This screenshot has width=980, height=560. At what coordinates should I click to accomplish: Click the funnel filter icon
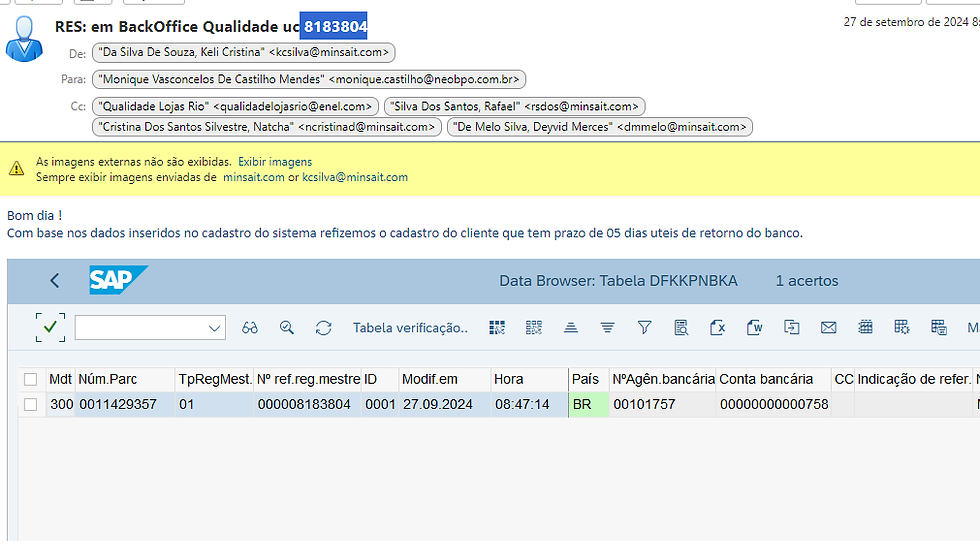click(x=644, y=328)
